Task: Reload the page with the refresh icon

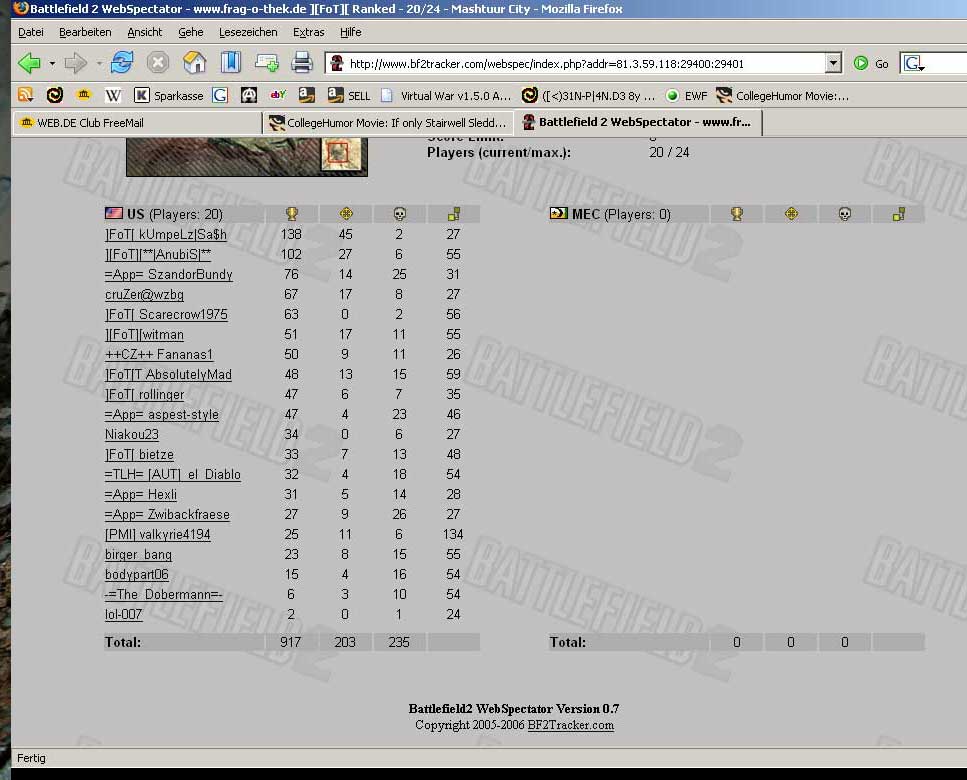Action: [x=122, y=63]
